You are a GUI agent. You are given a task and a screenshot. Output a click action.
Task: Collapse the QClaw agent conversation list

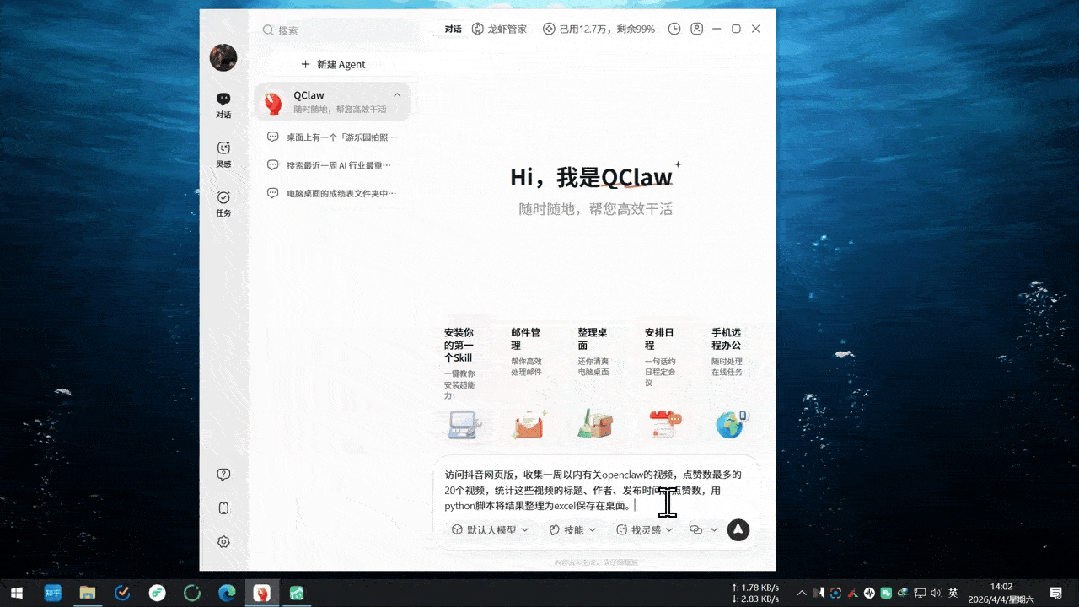coord(397,95)
